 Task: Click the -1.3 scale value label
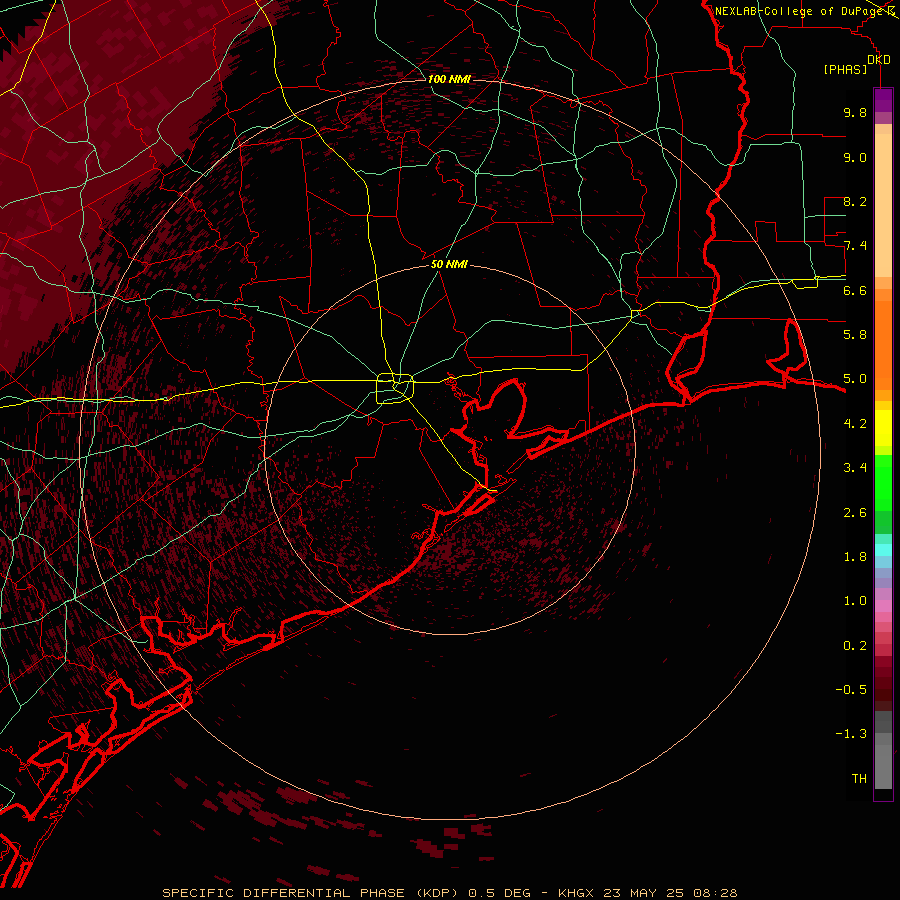[851, 734]
